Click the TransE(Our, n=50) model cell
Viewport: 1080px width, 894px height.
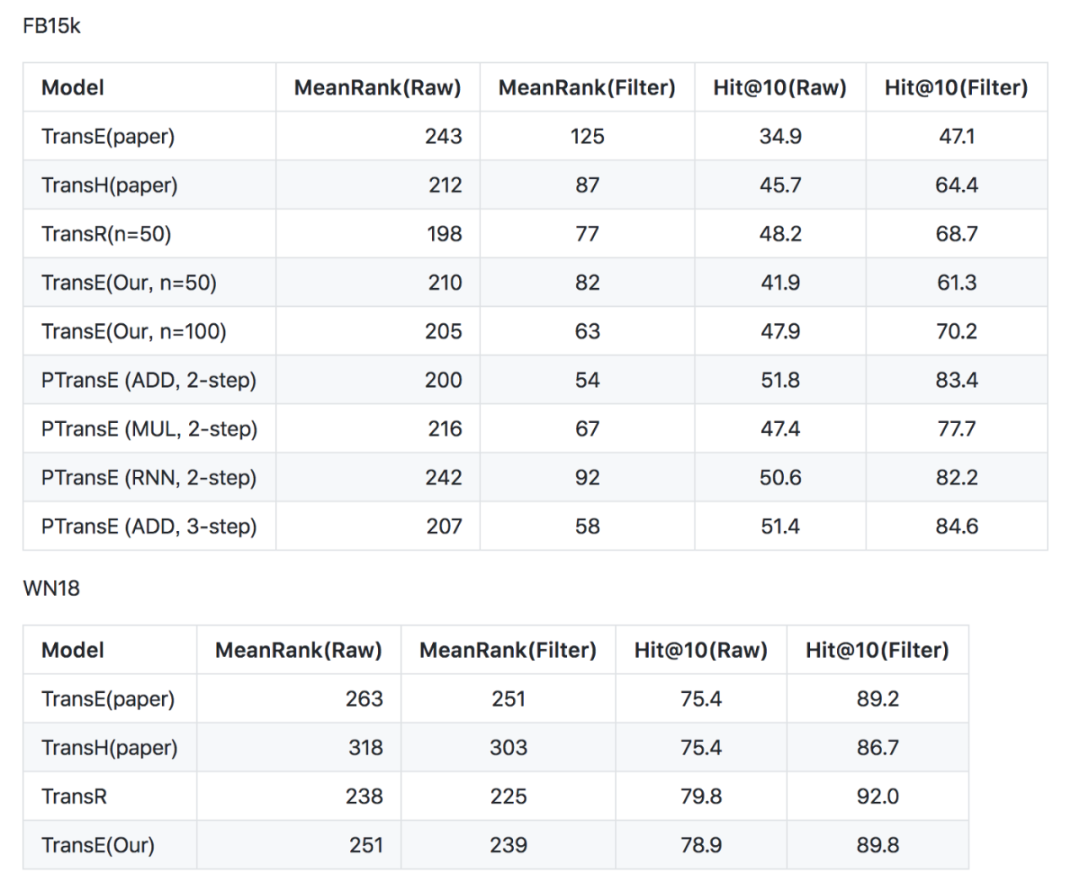pos(129,283)
